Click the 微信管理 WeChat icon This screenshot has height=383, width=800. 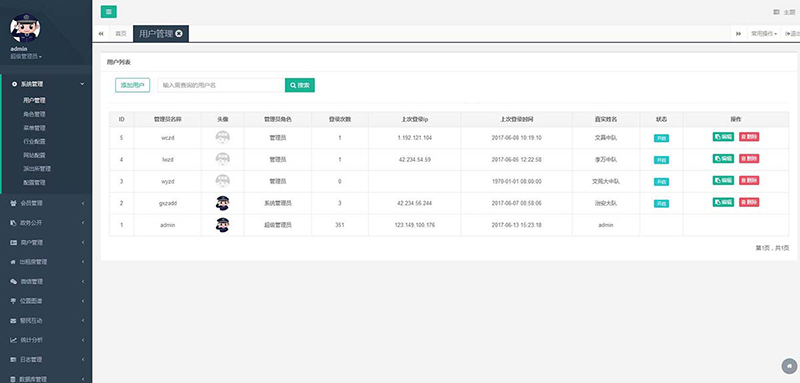[x=14, y=282]
